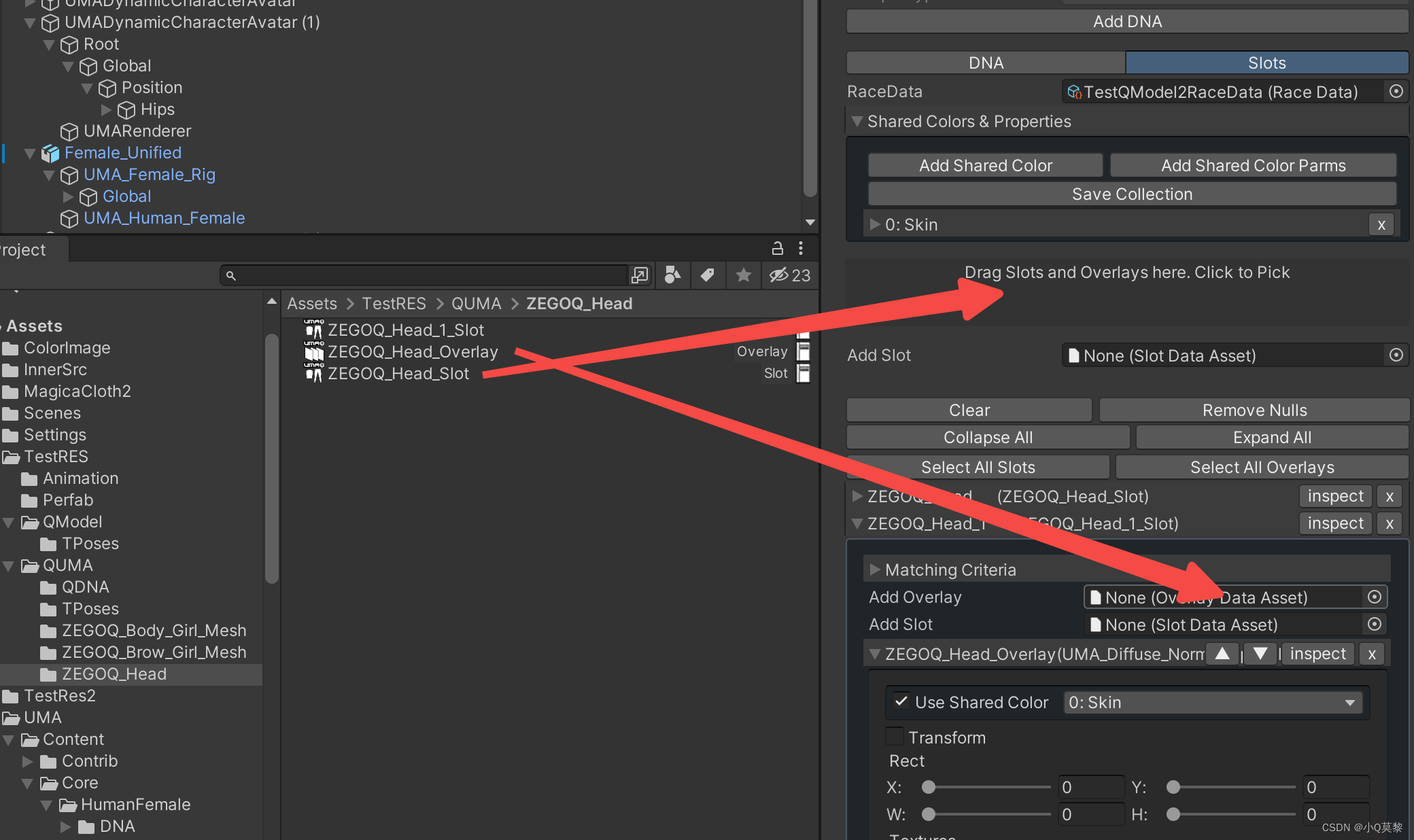Click the lock icon in Project window header
The height and width of the screenshot is (840, 1414).
pos(777,248)
